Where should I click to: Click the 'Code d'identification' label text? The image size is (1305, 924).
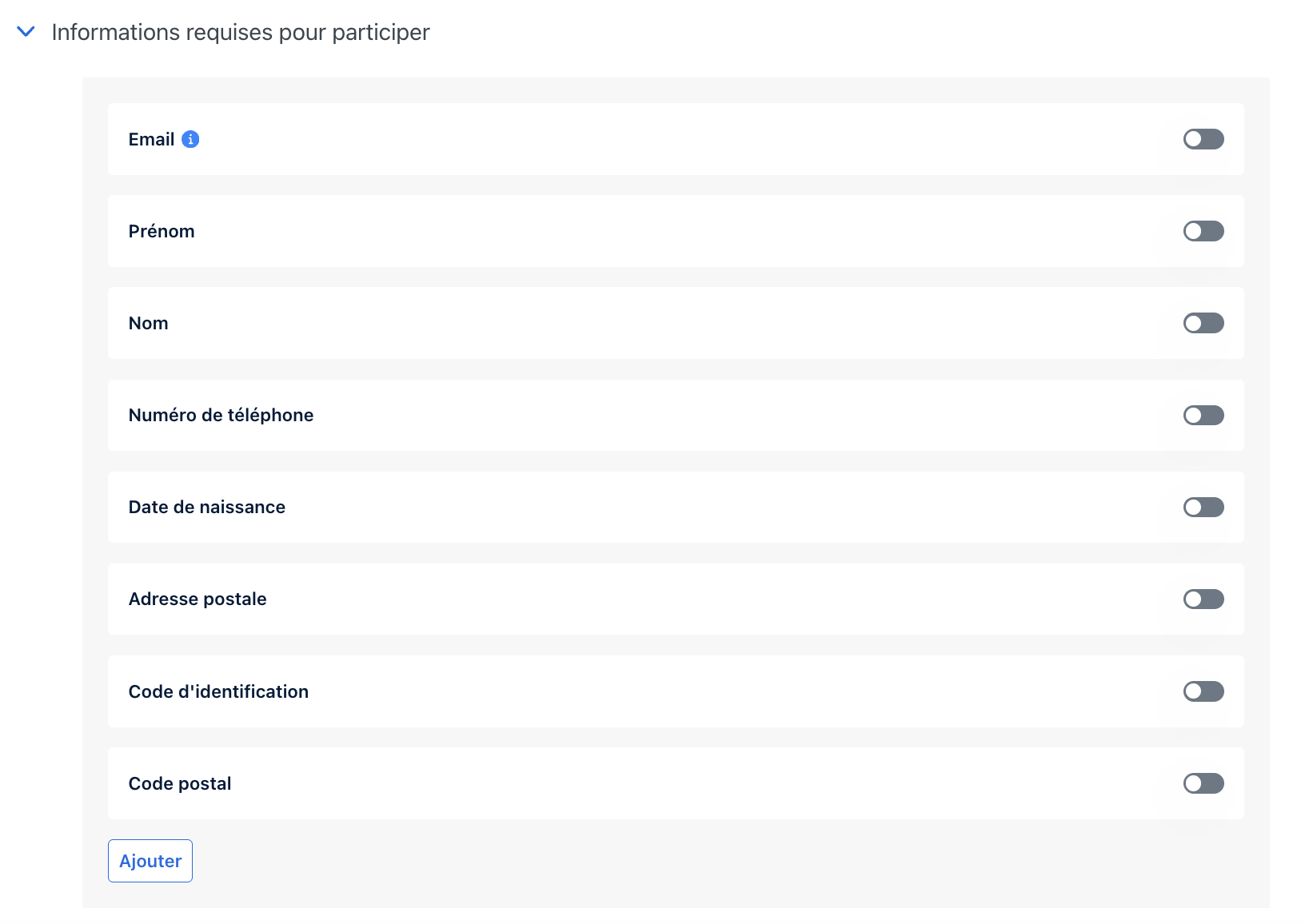218,691
